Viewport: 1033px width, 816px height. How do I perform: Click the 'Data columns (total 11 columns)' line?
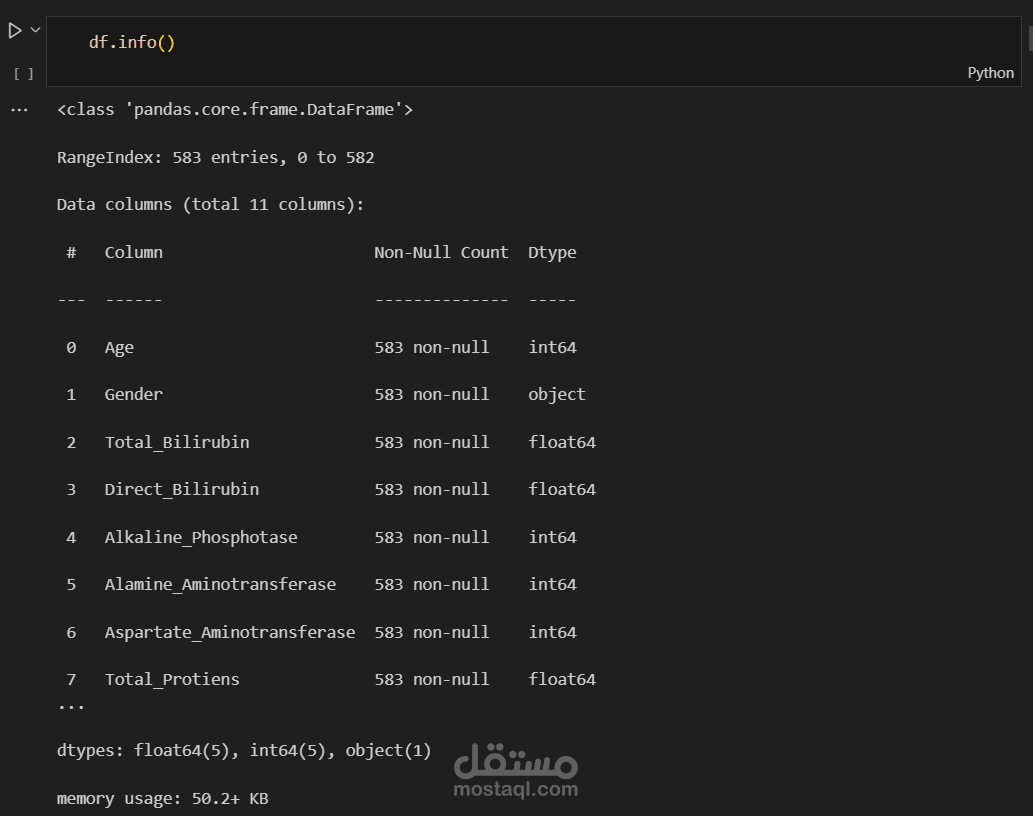[x=211, y=205]
